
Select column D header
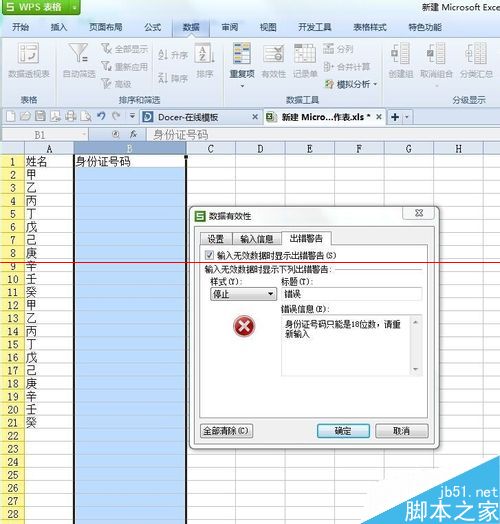click(x=260, y=149)
